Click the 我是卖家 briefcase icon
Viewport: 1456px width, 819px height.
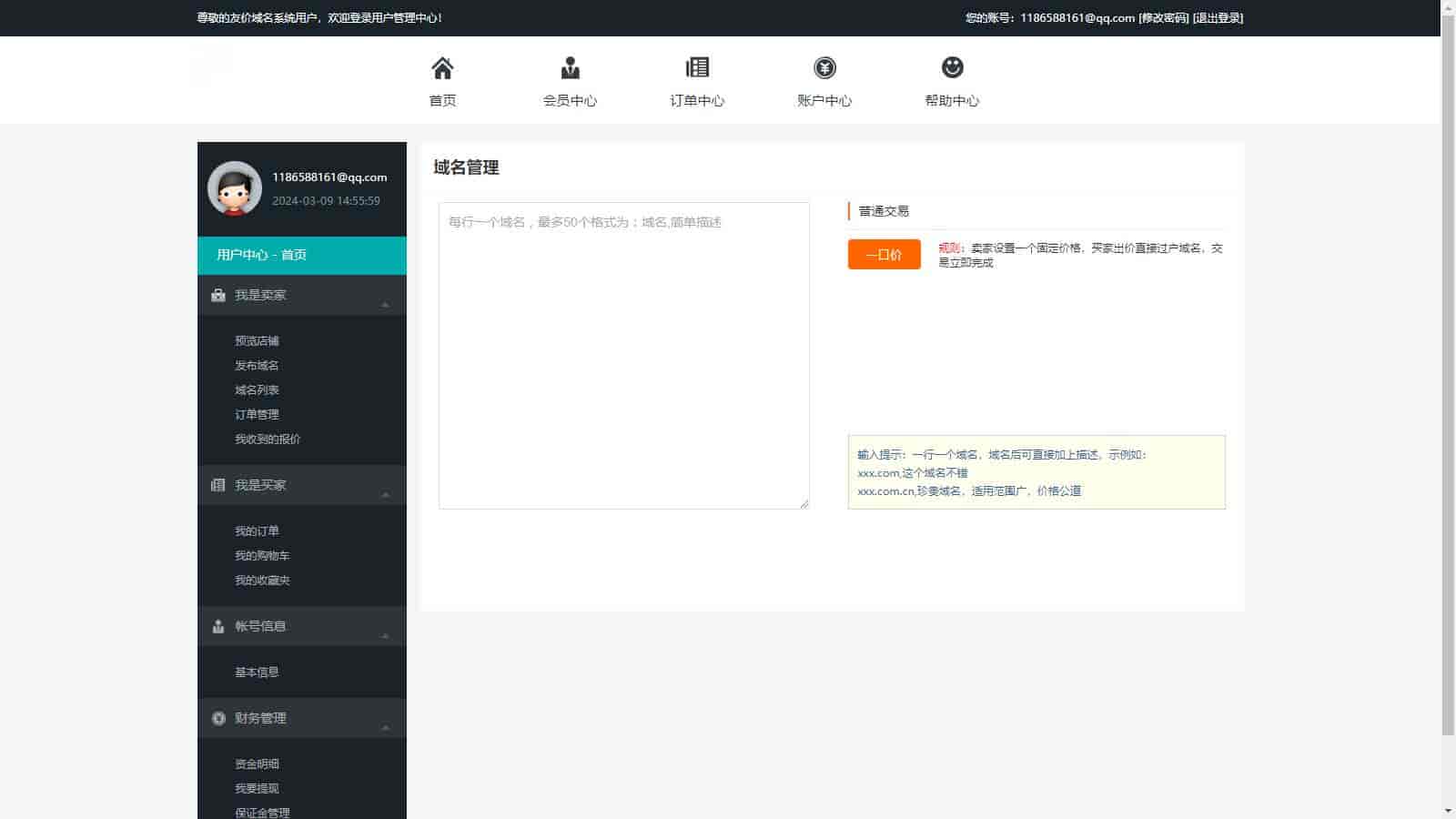[x=218, y=295]
